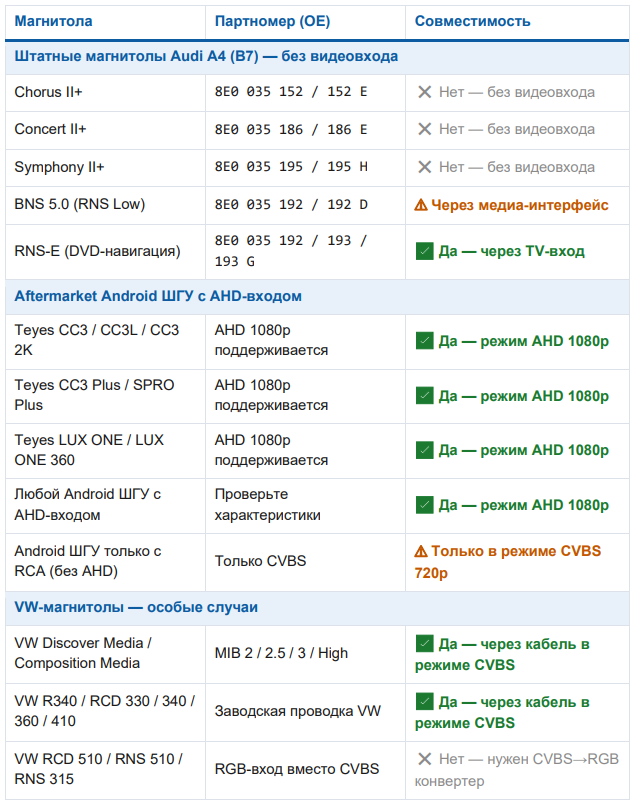
Task: Click the cross icon in VW RCD 510 row
Action: click(x=425, y=759)
